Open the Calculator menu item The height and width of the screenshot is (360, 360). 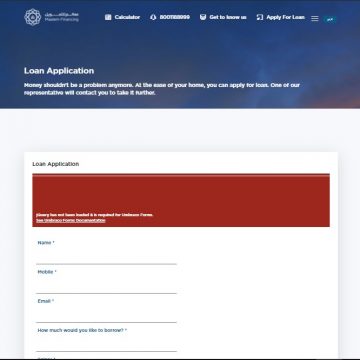pyautogui.click(x=127, y=17)
